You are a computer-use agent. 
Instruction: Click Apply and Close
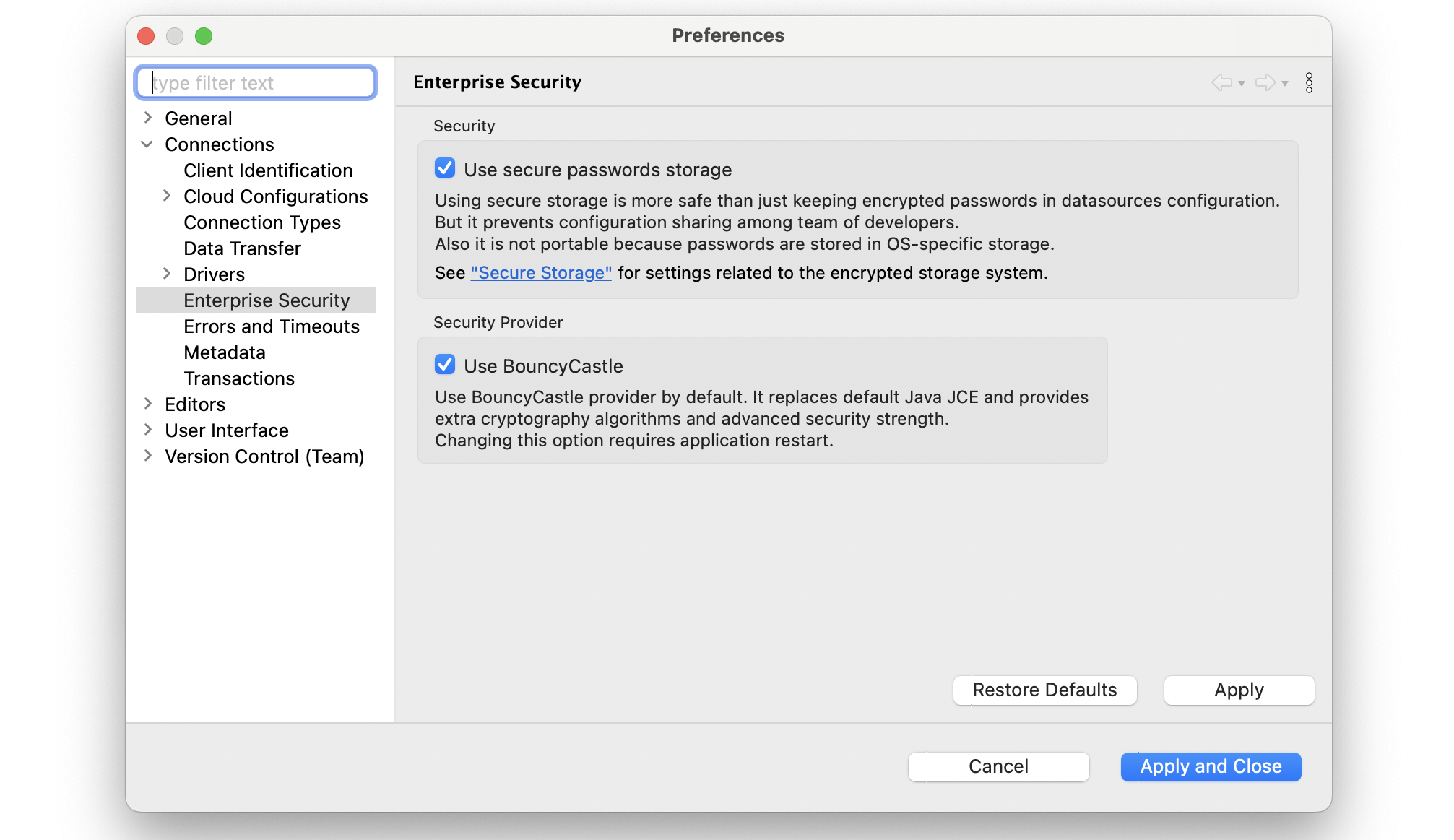click(1211, 766)
